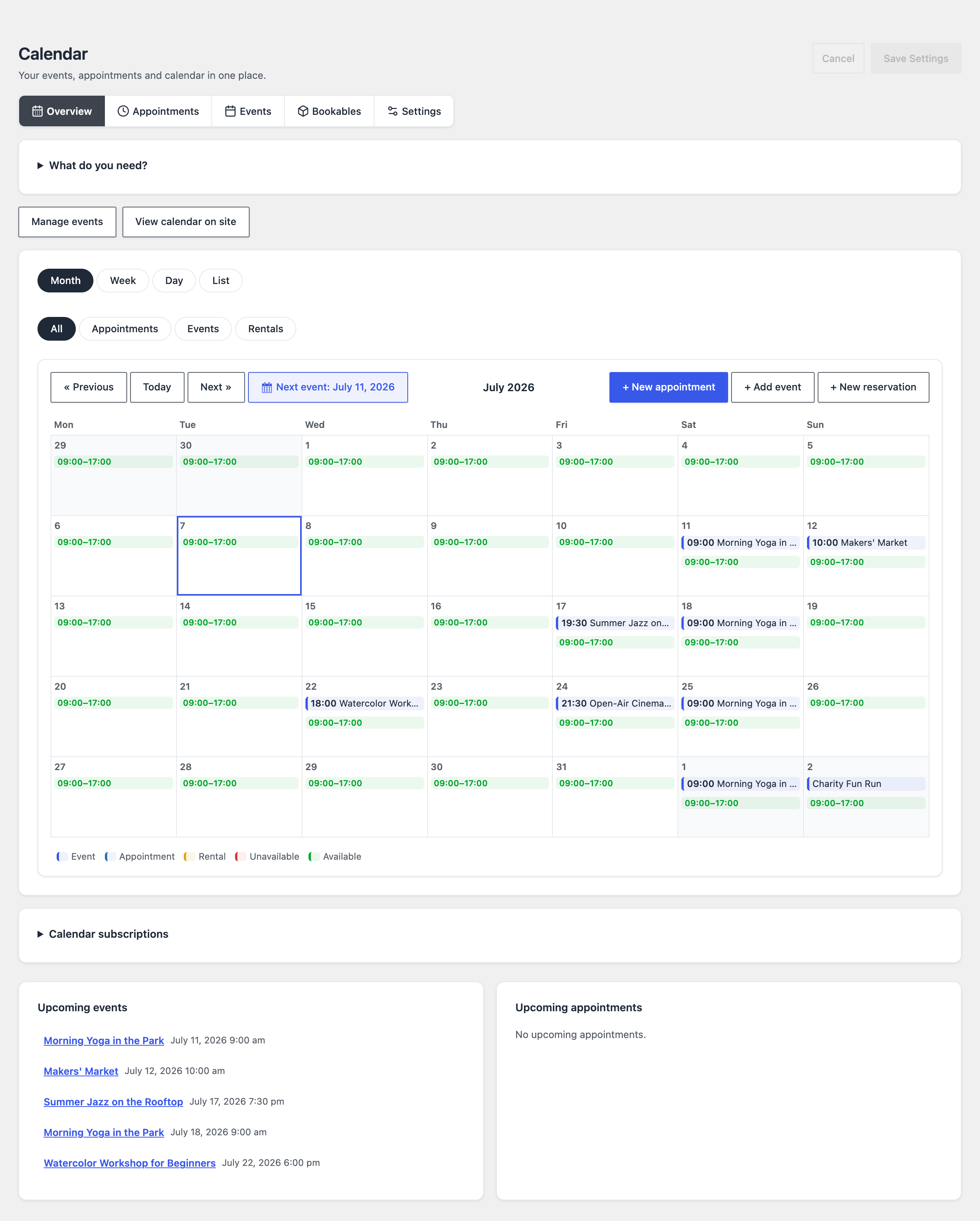The height and width of the screenshot is (1221, 980).
Task: Open Morning Yoga event on July 18
Action: (740, 623)
